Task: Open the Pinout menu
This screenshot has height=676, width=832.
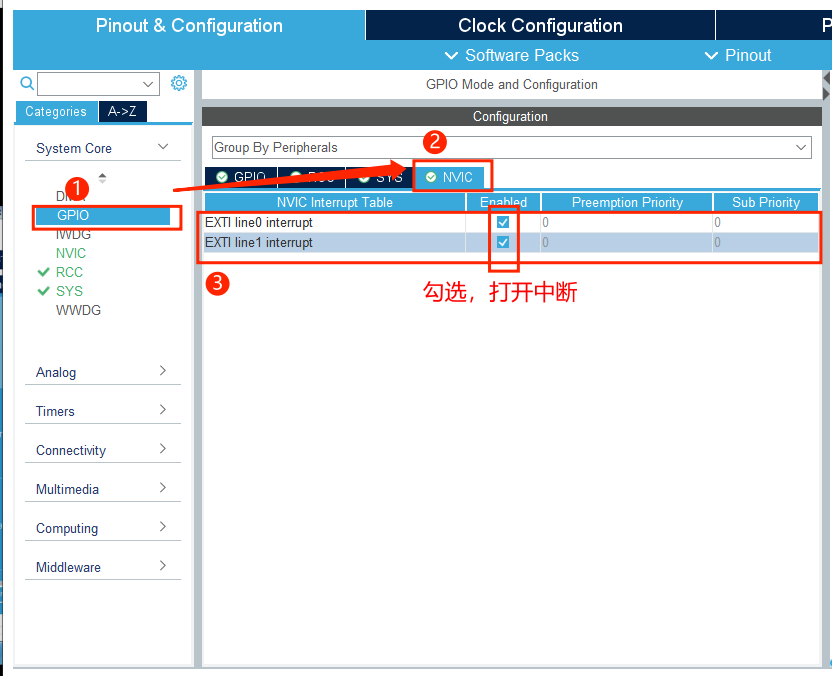Action: click(x=738, y=56)
